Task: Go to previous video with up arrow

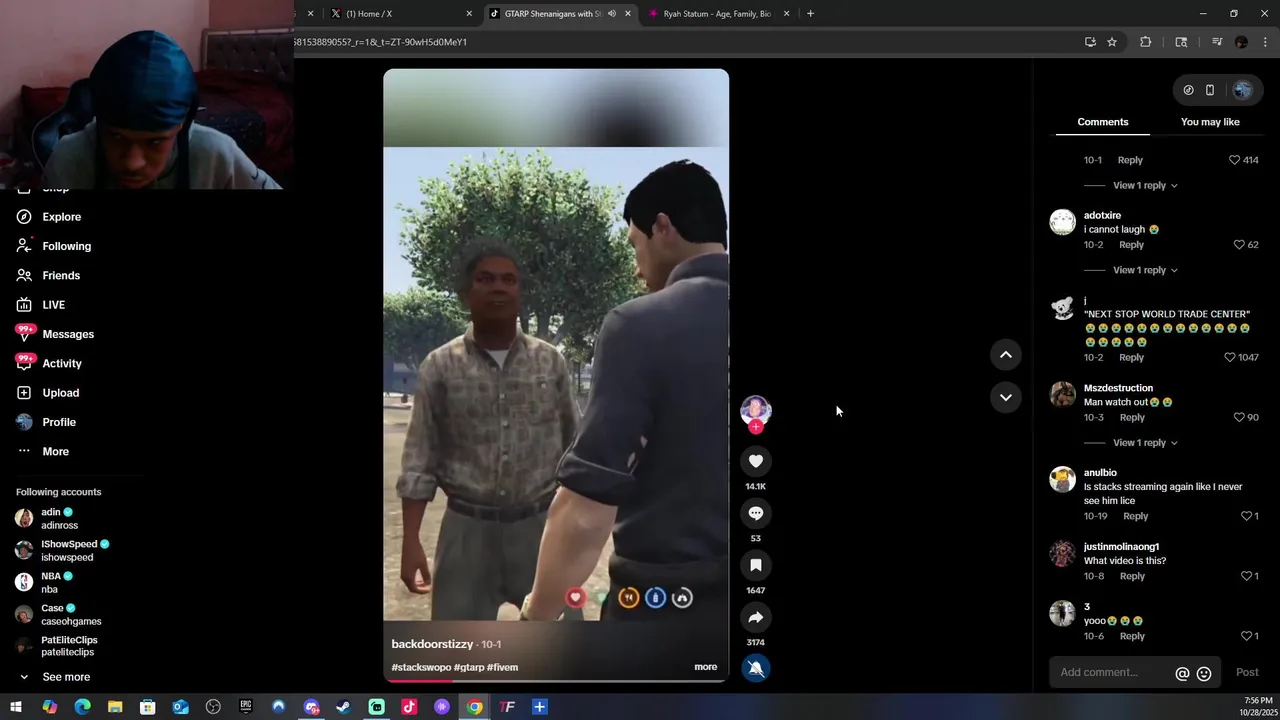Action: tap(1006, 355)
